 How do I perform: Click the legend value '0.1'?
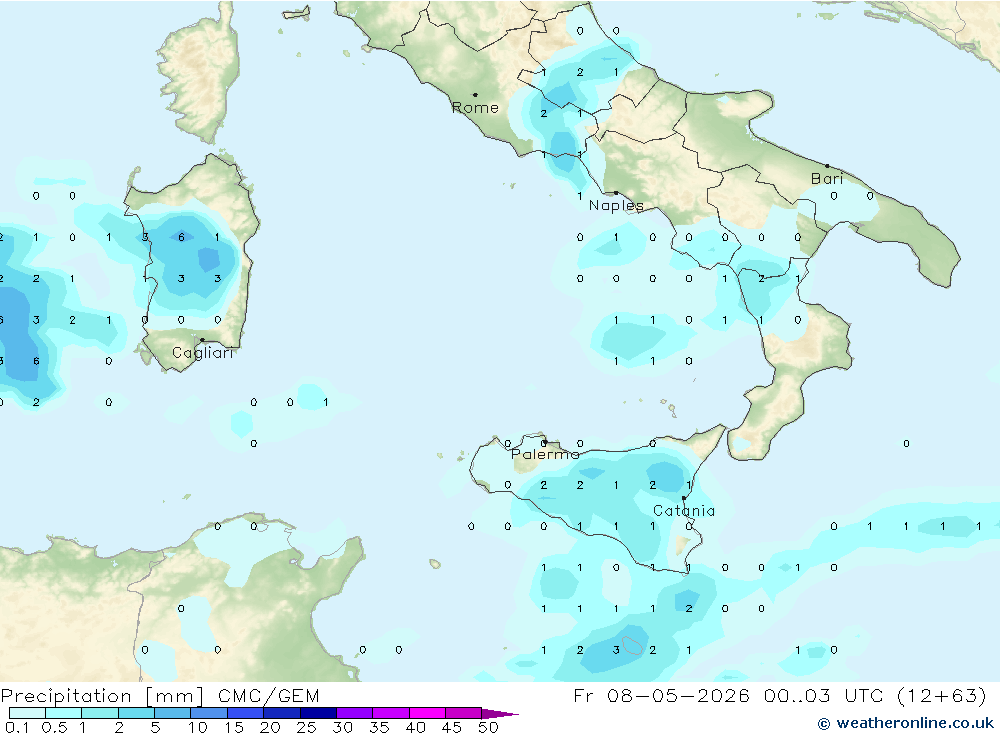click(17, 727)
